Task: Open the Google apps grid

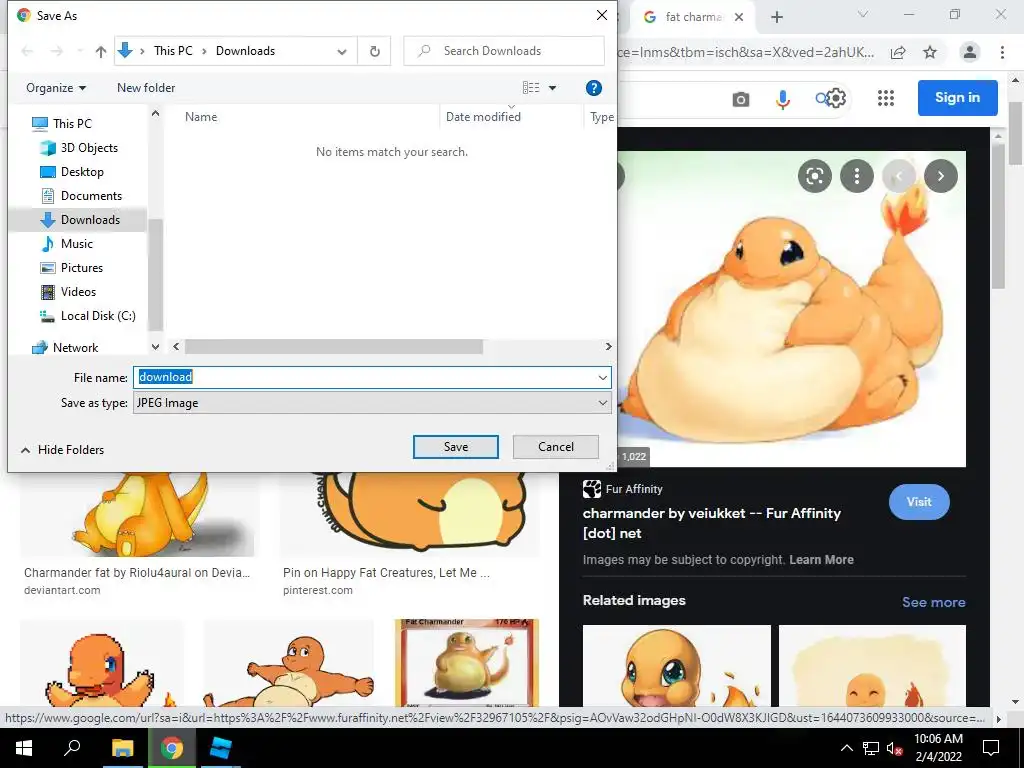Action: click(886, 99)
